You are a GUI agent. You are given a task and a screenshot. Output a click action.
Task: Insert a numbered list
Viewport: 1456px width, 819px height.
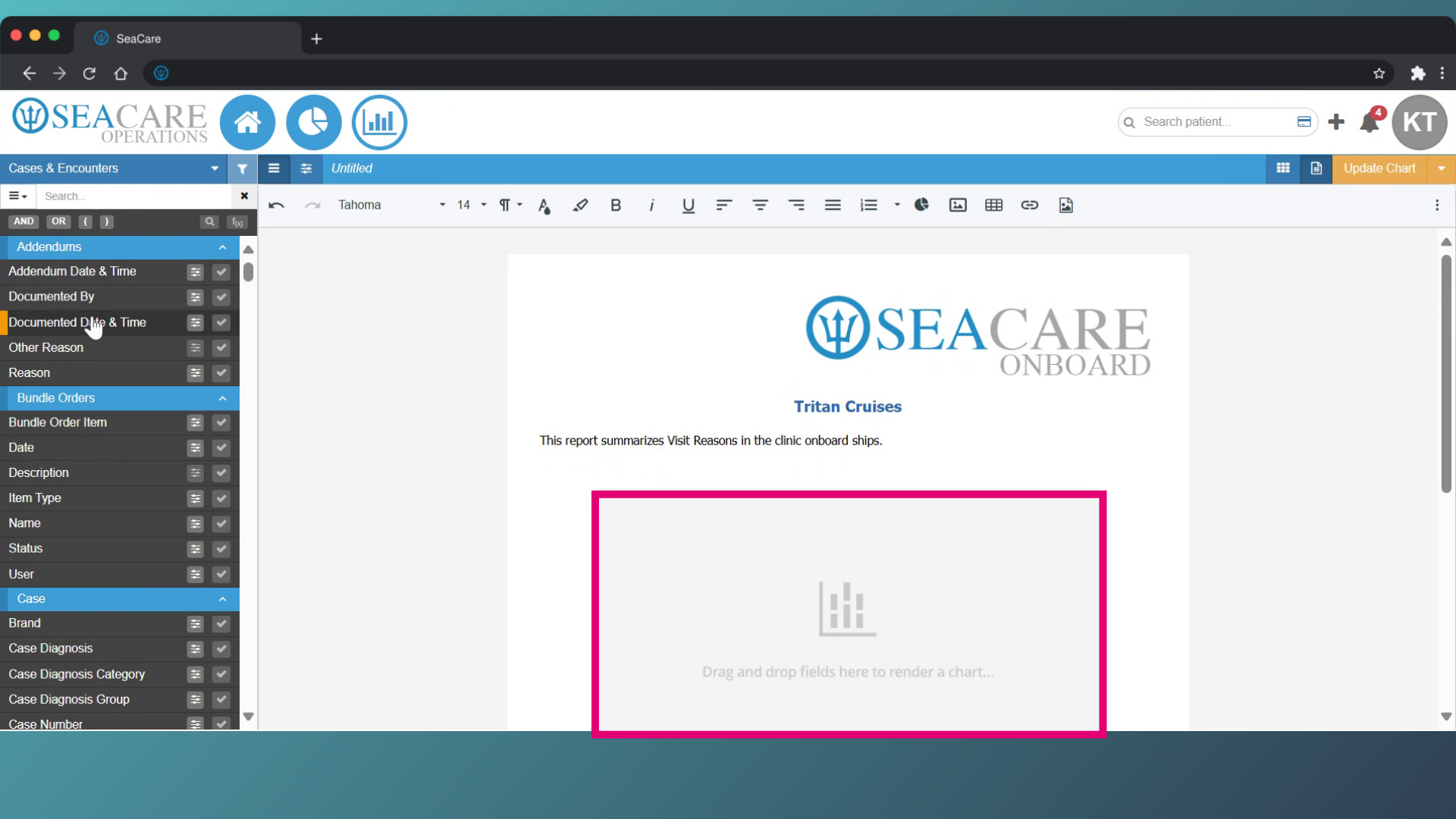click(x=869, y=205)
